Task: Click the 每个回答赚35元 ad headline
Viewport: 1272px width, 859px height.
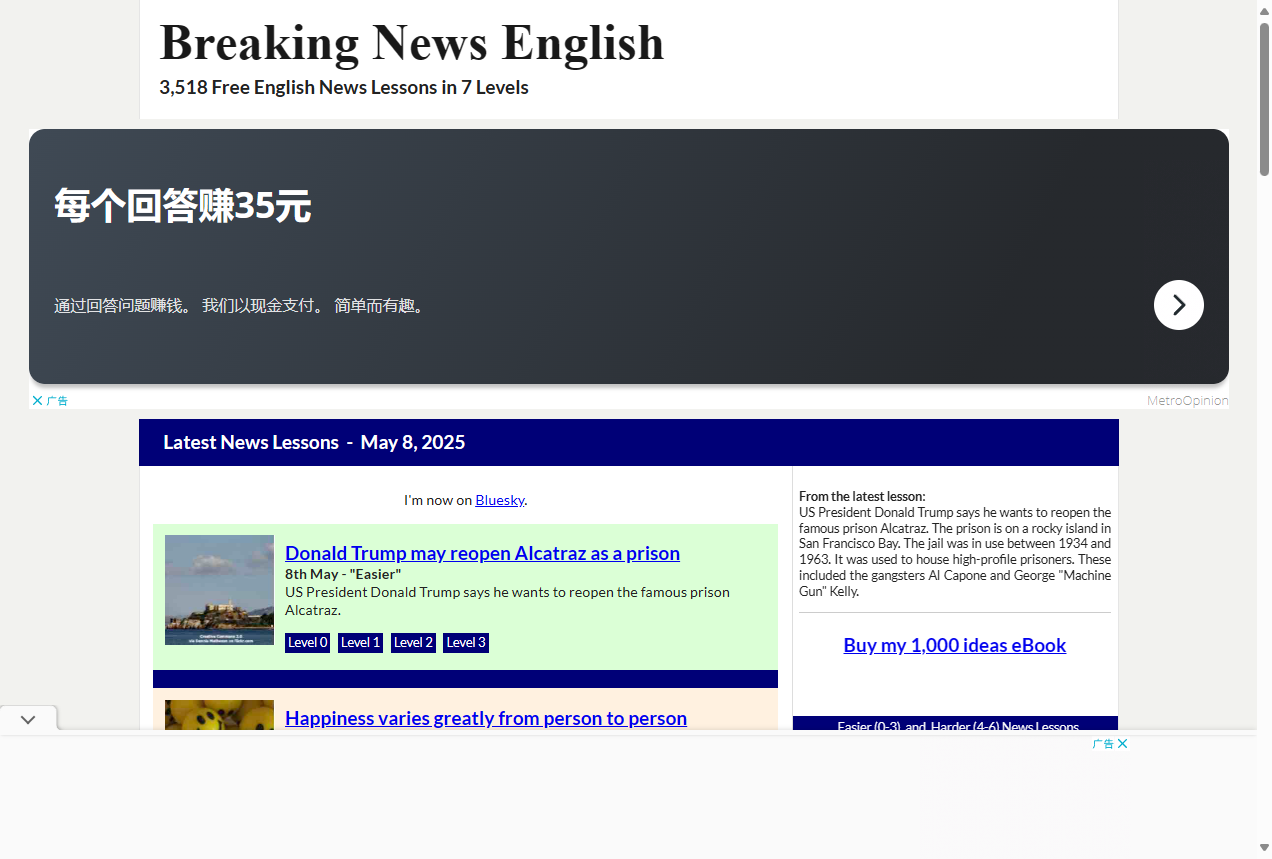Action: click(182, 205)
